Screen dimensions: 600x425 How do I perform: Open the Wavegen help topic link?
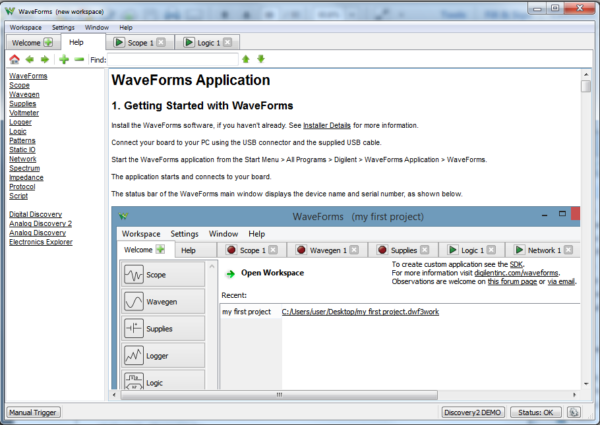coord(24,94)
